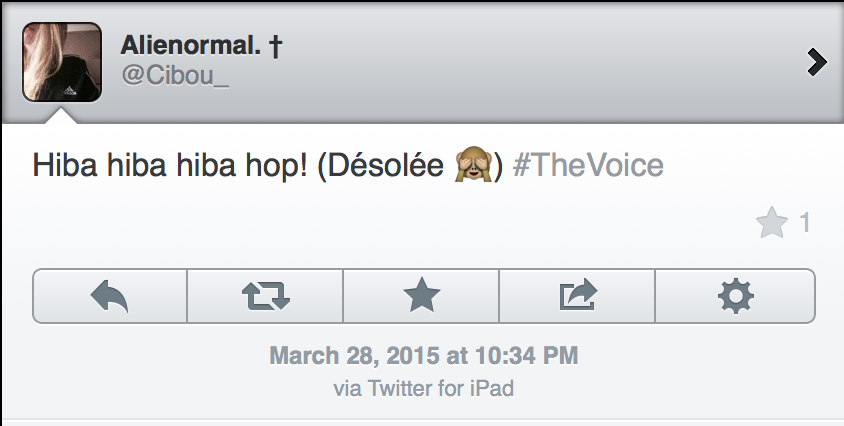Open the #TheVoice hashtag

click(x=588, y=165)
